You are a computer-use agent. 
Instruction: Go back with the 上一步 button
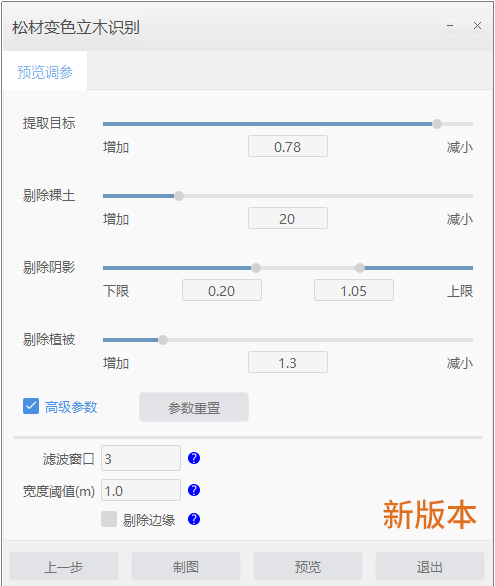pyautogui.click(x=64, y=567)
